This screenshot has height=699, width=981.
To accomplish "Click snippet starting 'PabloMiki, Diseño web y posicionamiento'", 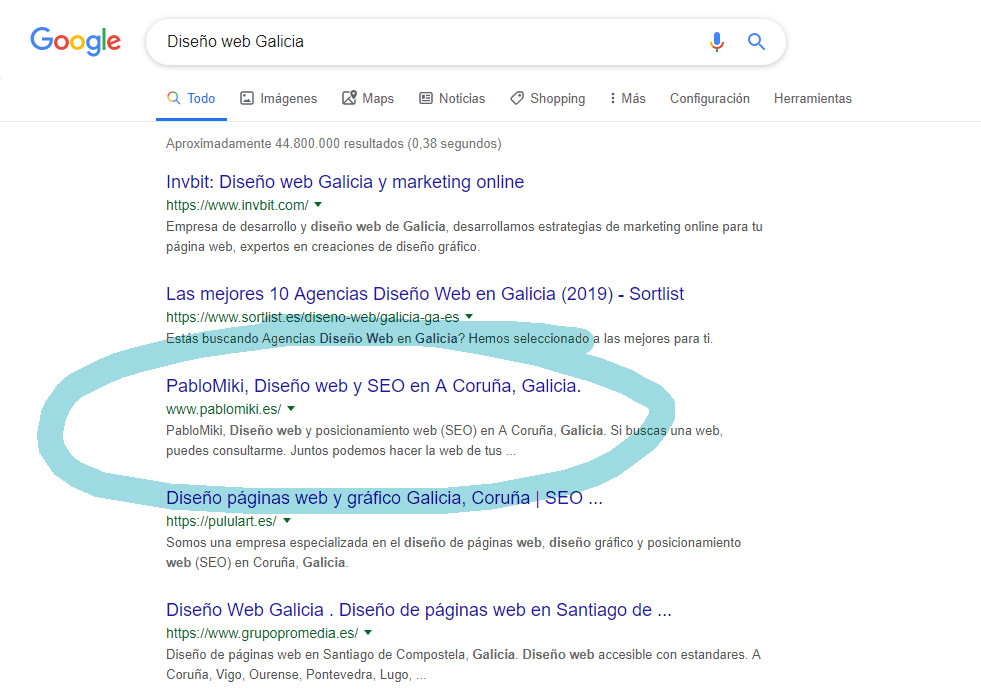I will tap(444, 441).
